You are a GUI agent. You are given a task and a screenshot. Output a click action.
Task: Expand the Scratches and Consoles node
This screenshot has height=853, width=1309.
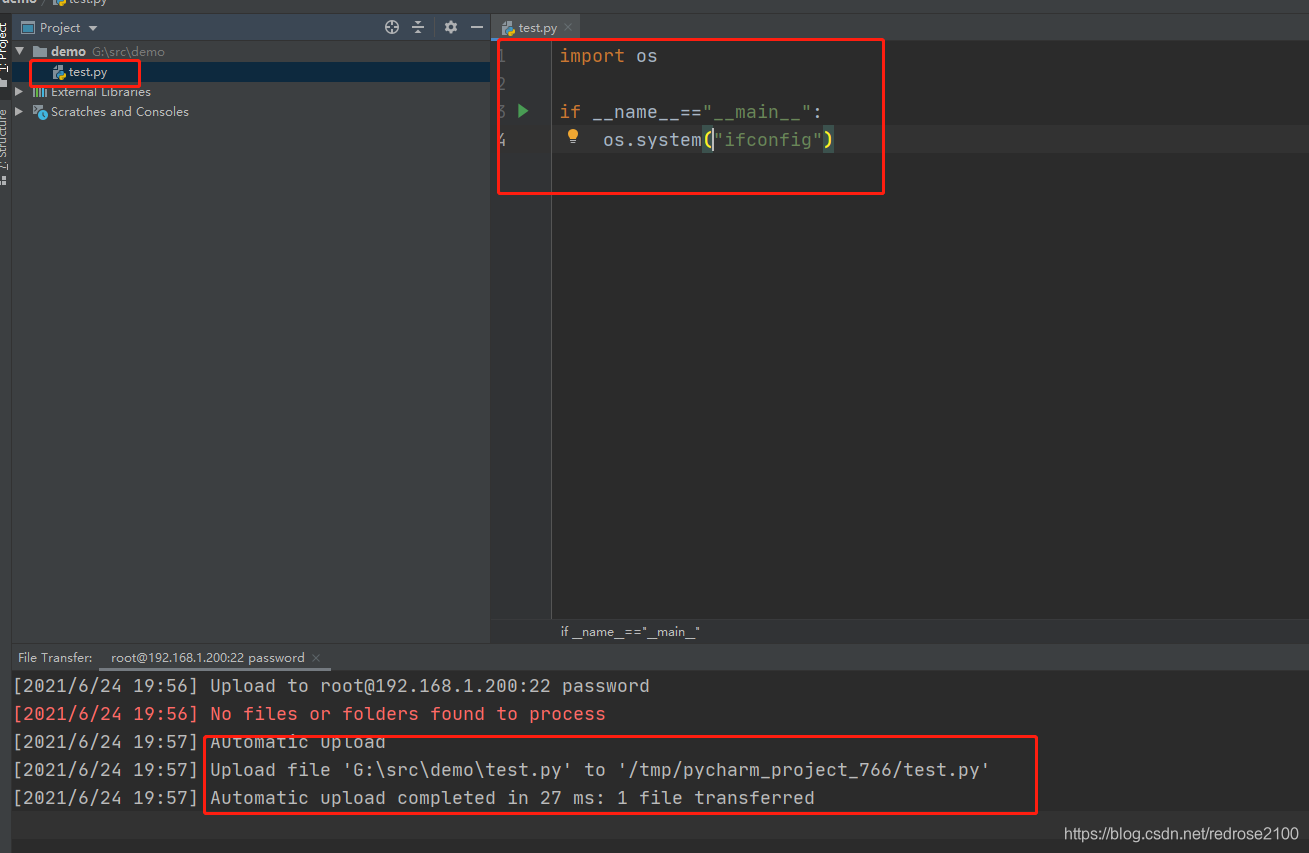19,111
